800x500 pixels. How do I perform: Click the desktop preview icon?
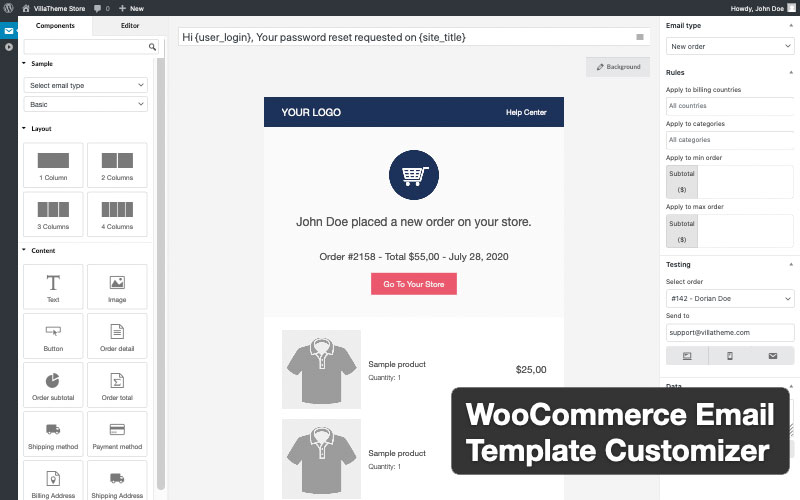tap(687, 356)
